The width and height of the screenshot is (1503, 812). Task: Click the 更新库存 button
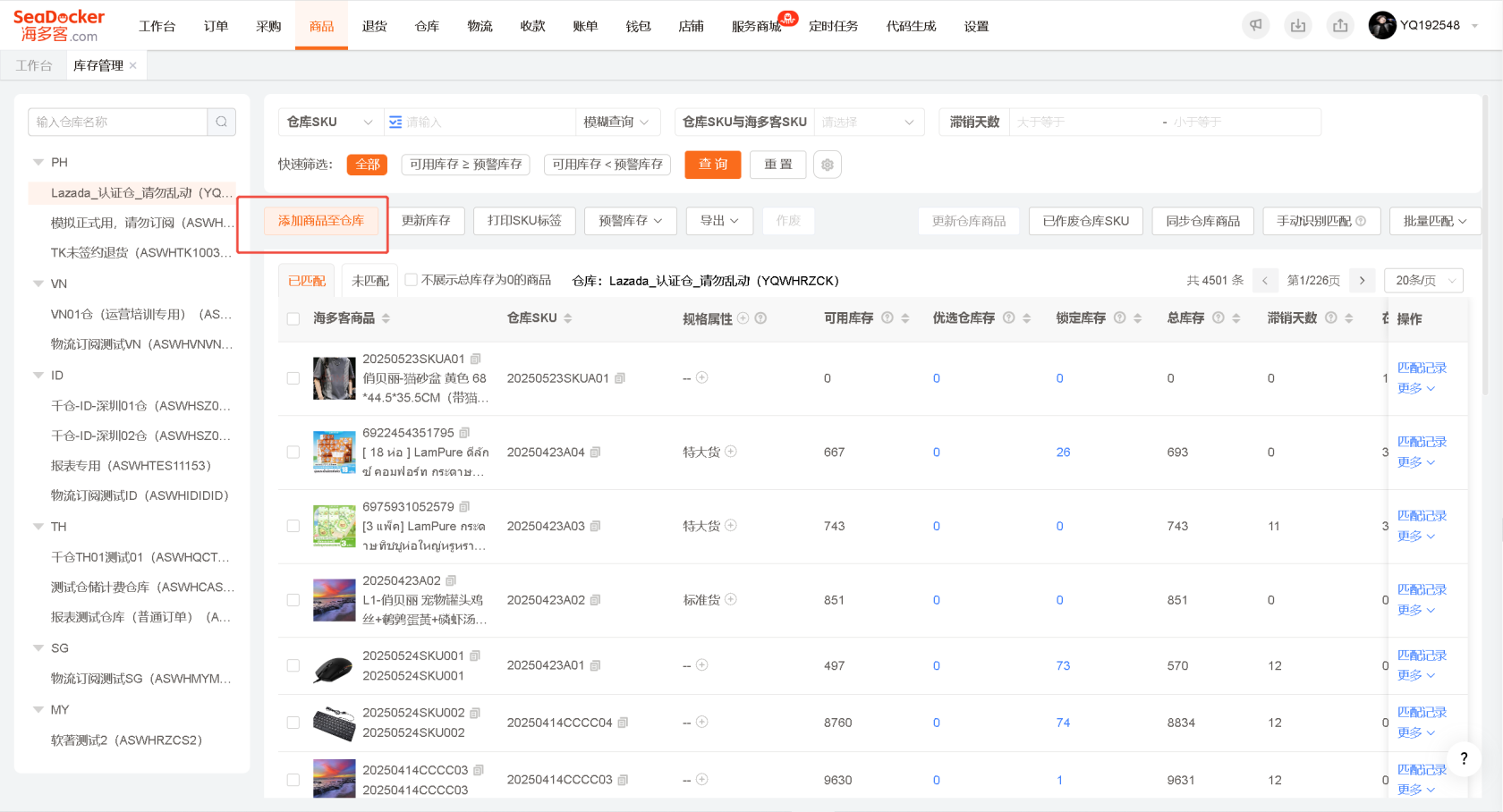click(x=426, y=221)
